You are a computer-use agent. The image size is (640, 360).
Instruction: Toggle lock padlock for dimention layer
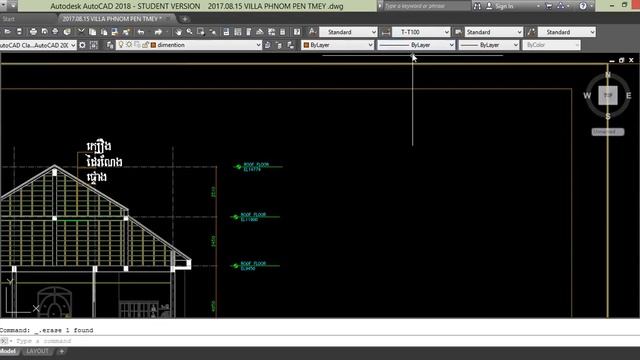tap(145, 44)
